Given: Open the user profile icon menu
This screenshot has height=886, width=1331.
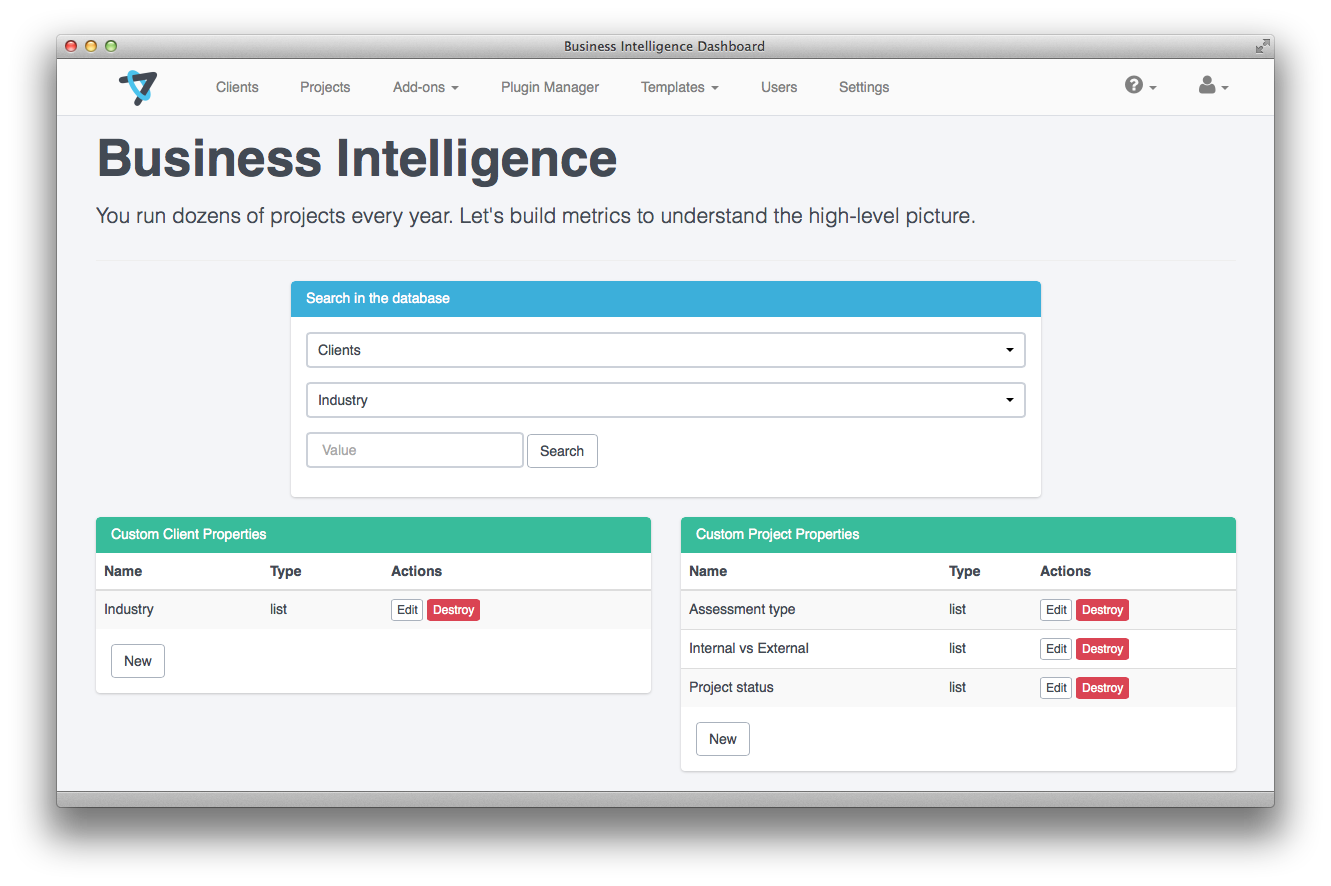Looking at the screenshot, I should 1213,86.
